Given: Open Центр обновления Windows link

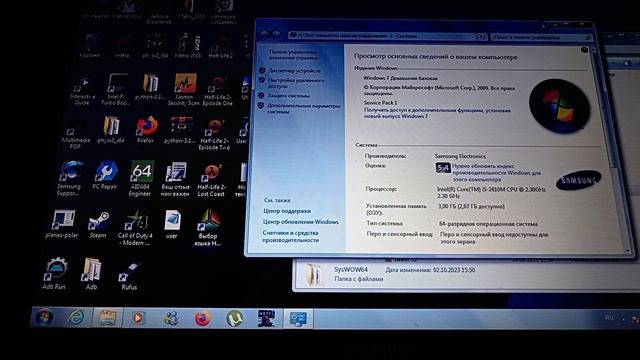Looking at the screenshot, I should pyautogui.click(x=301, y=222).
